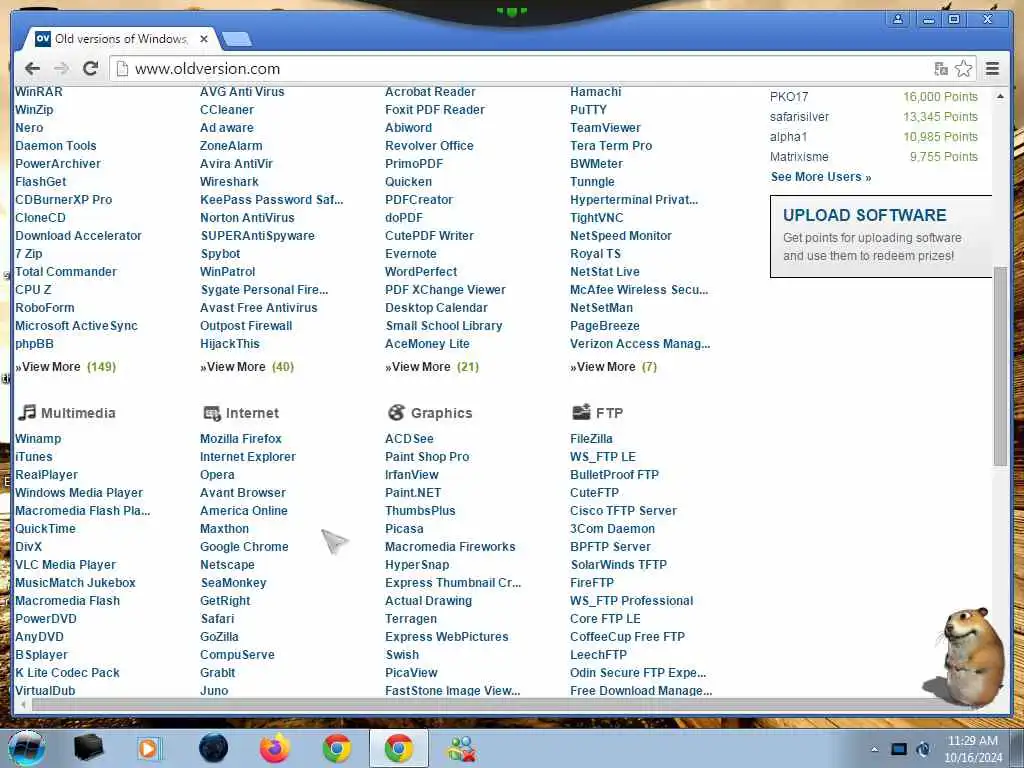Click the Graphics palette icon
1024x768 pixels.
(396, 412)
